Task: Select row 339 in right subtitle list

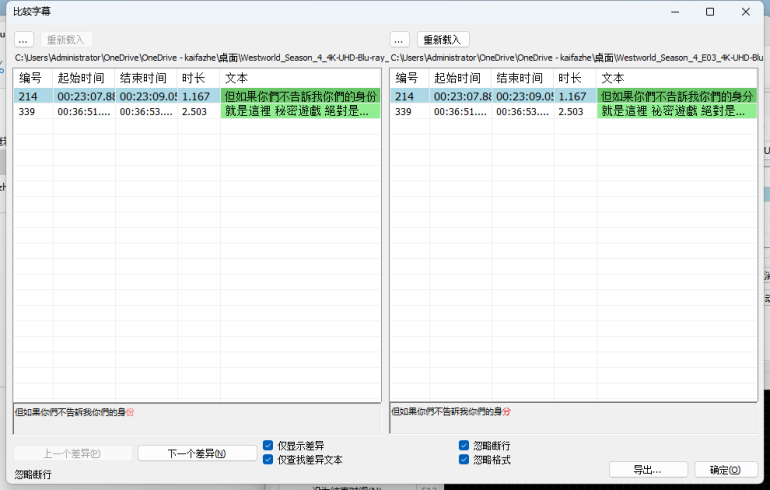Action: click(x=574, y=111)
